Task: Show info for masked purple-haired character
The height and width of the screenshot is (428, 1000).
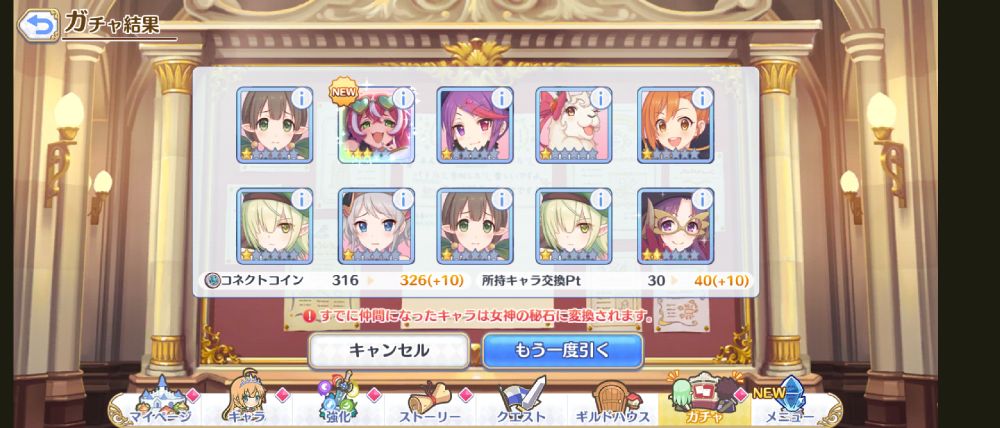Action: [x=703, y=199]
